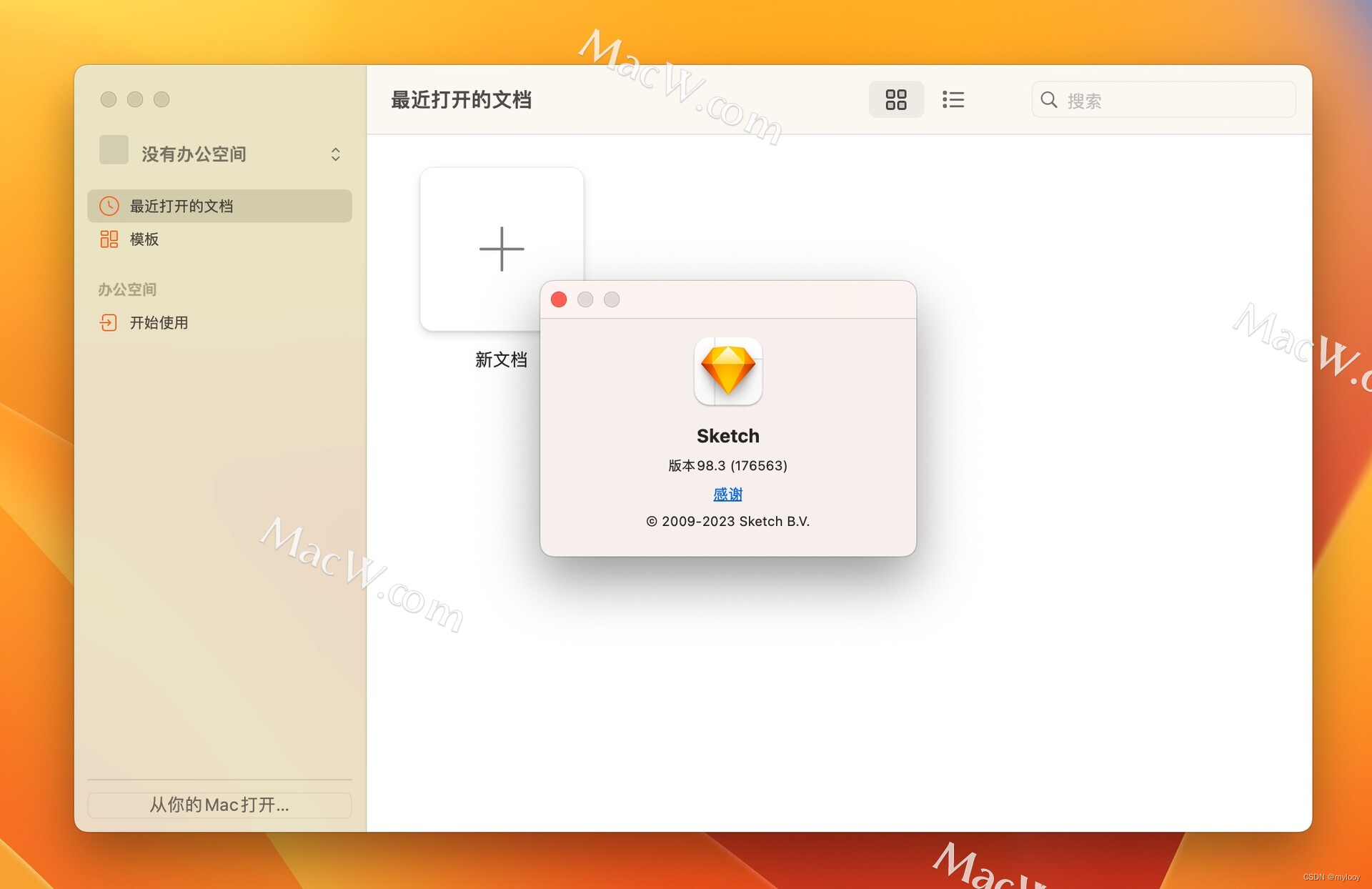1372x889 pixels.
Task: Switch to grid view layout
Action: click(895, 99)
